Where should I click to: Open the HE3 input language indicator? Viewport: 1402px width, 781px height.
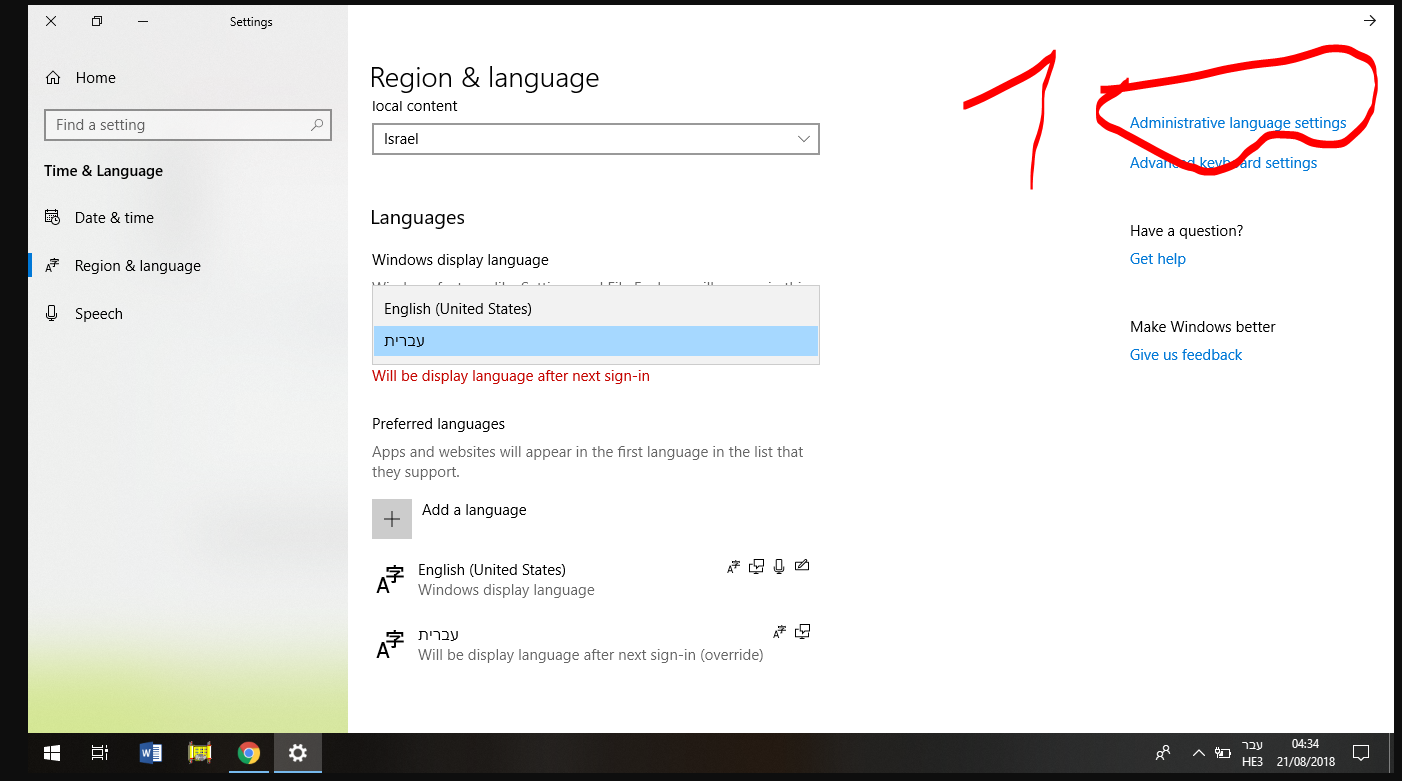pos(1252,753)
